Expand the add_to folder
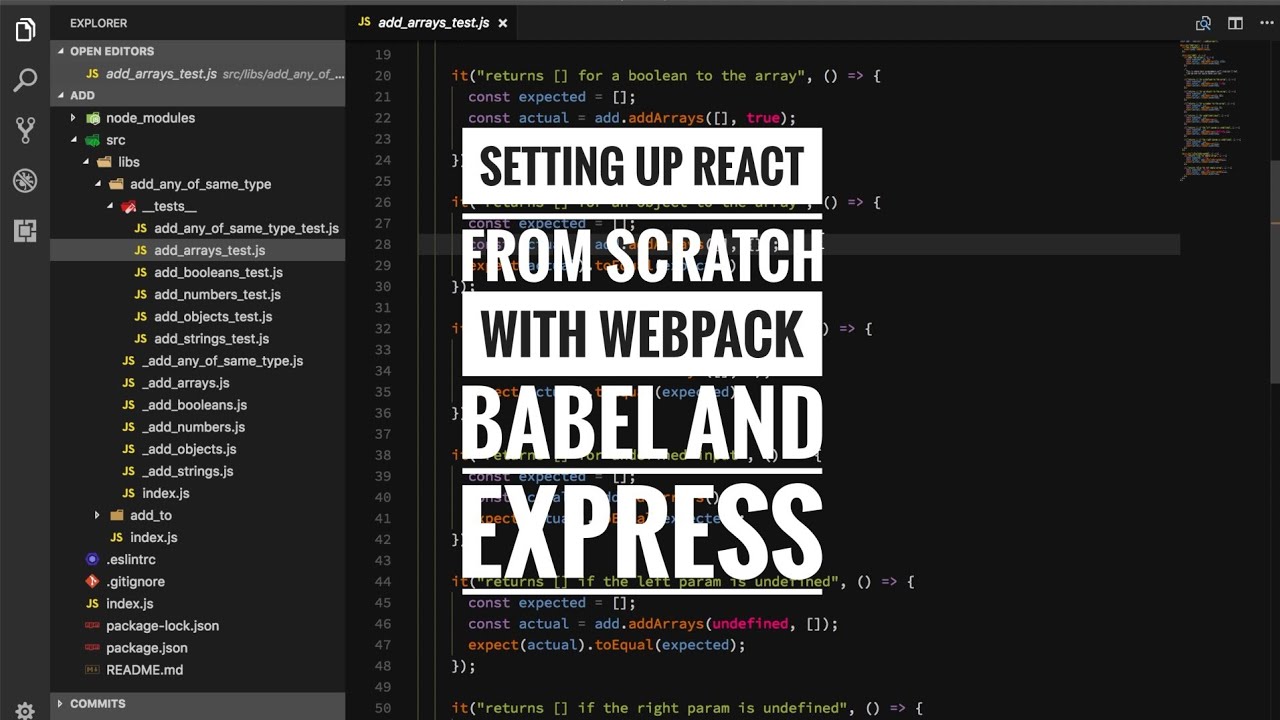The height and width of the screenshot is (720, 1280). click(198, 515)
